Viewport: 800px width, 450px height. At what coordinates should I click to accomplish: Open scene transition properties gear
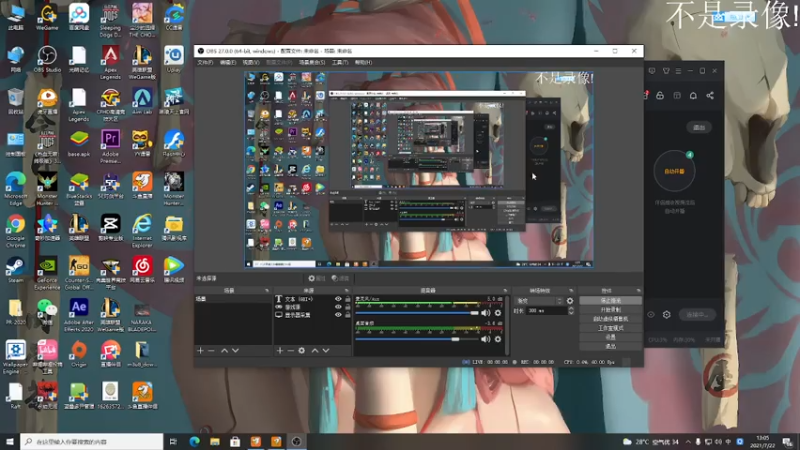[570, 301]
